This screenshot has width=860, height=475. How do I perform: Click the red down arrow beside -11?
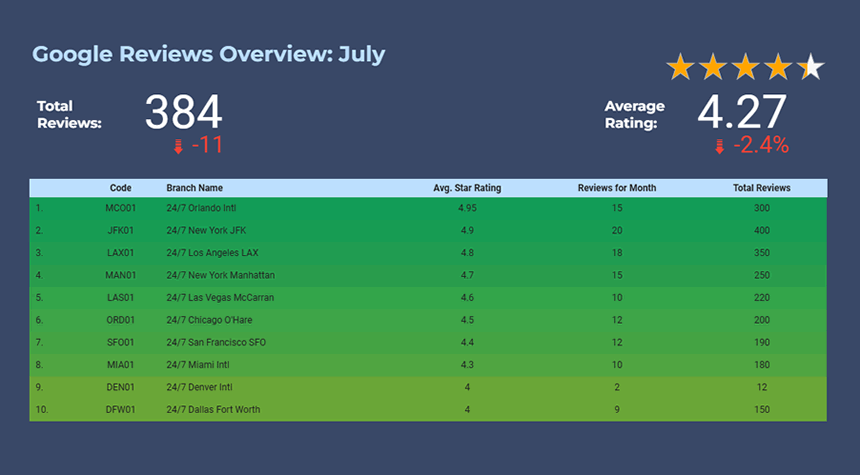click(x=178, y=146)
